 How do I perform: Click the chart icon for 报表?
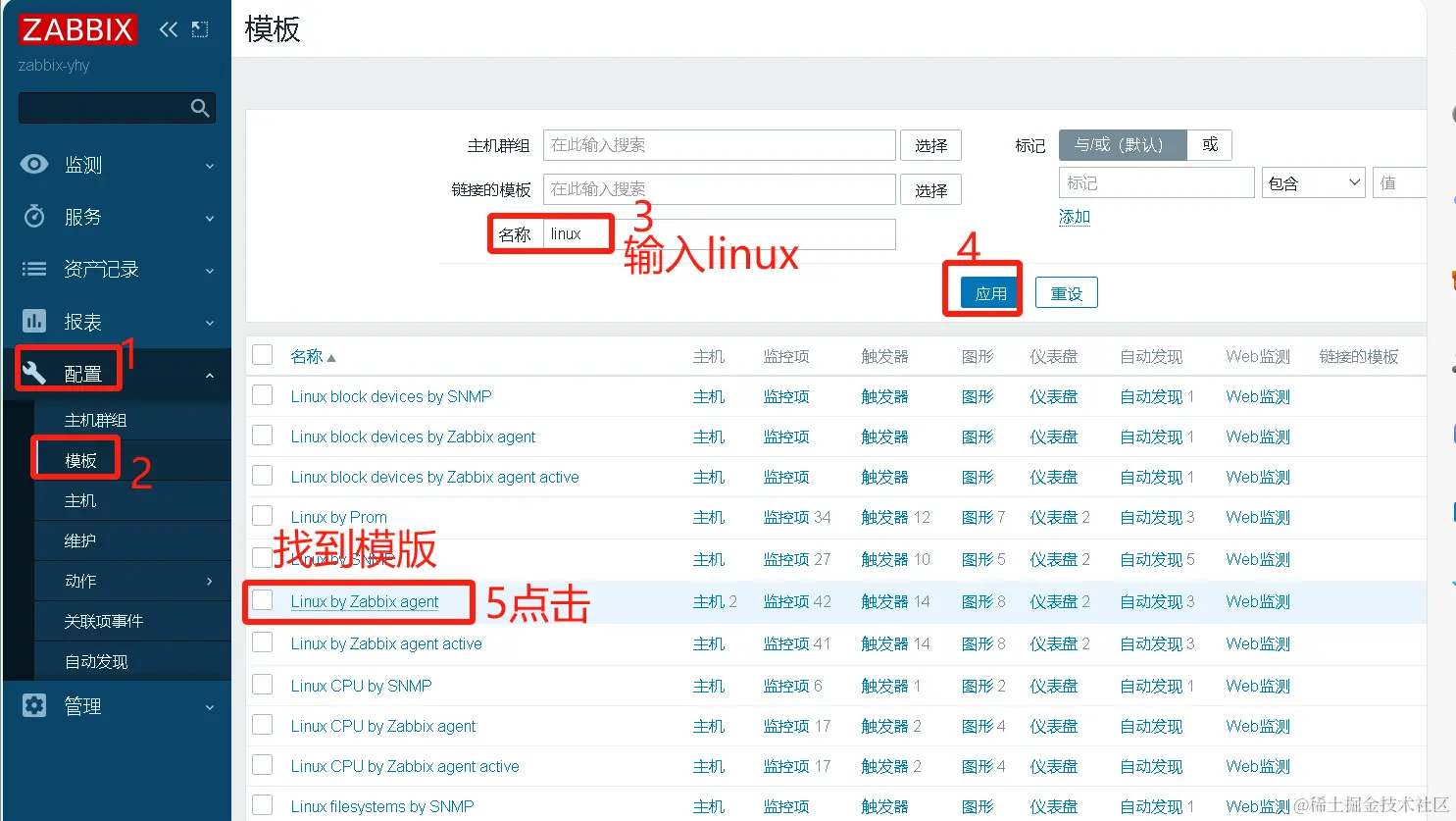point(34,321)
